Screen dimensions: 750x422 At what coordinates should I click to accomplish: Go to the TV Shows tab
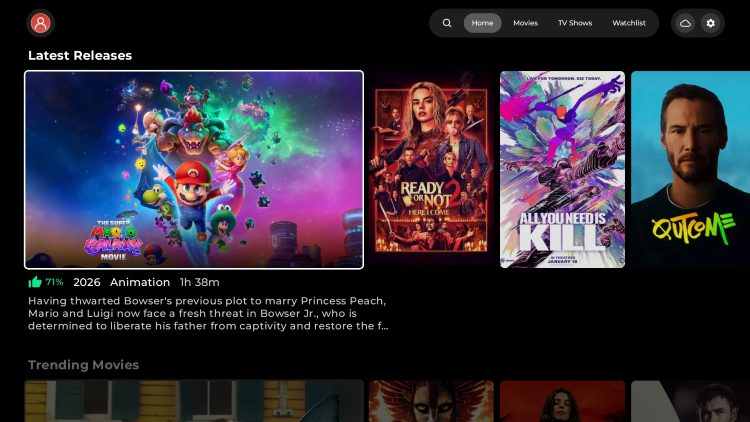pyautogui.click(x=575, y=23)
